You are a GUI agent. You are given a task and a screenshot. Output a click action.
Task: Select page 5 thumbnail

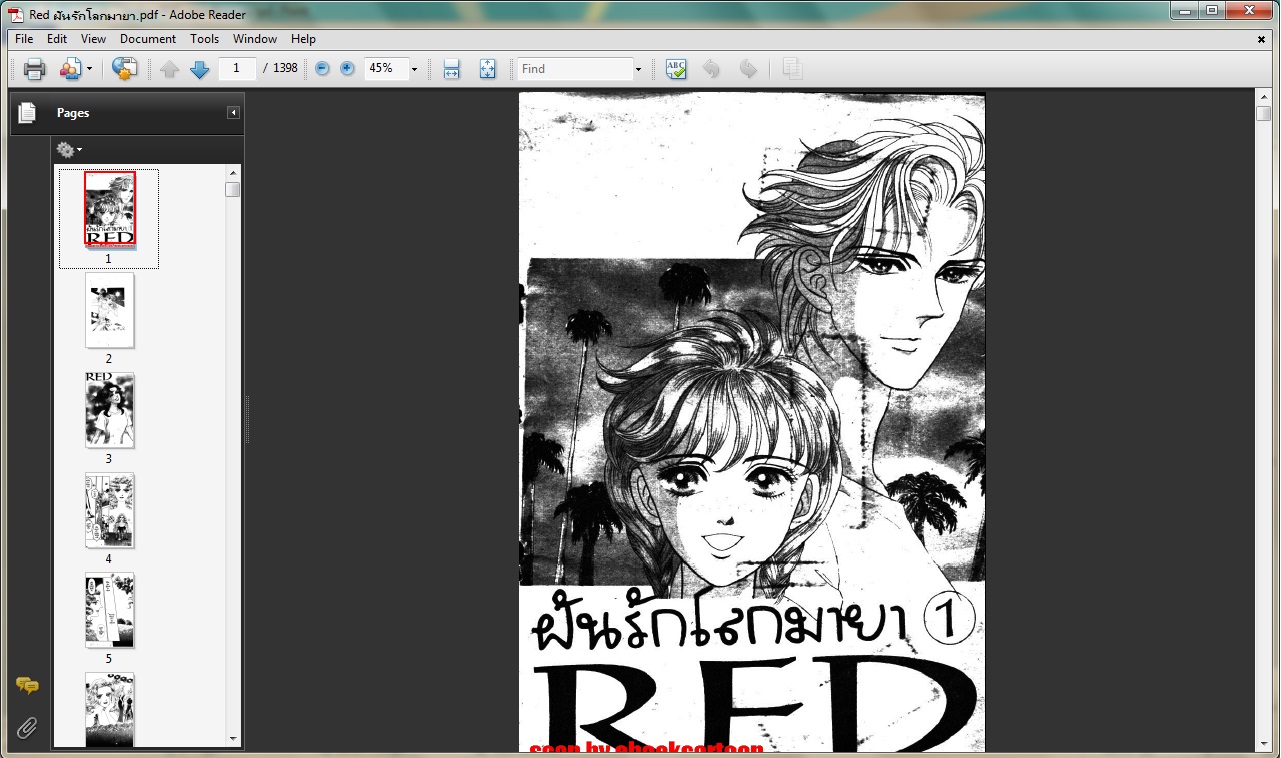click(109, 610)
